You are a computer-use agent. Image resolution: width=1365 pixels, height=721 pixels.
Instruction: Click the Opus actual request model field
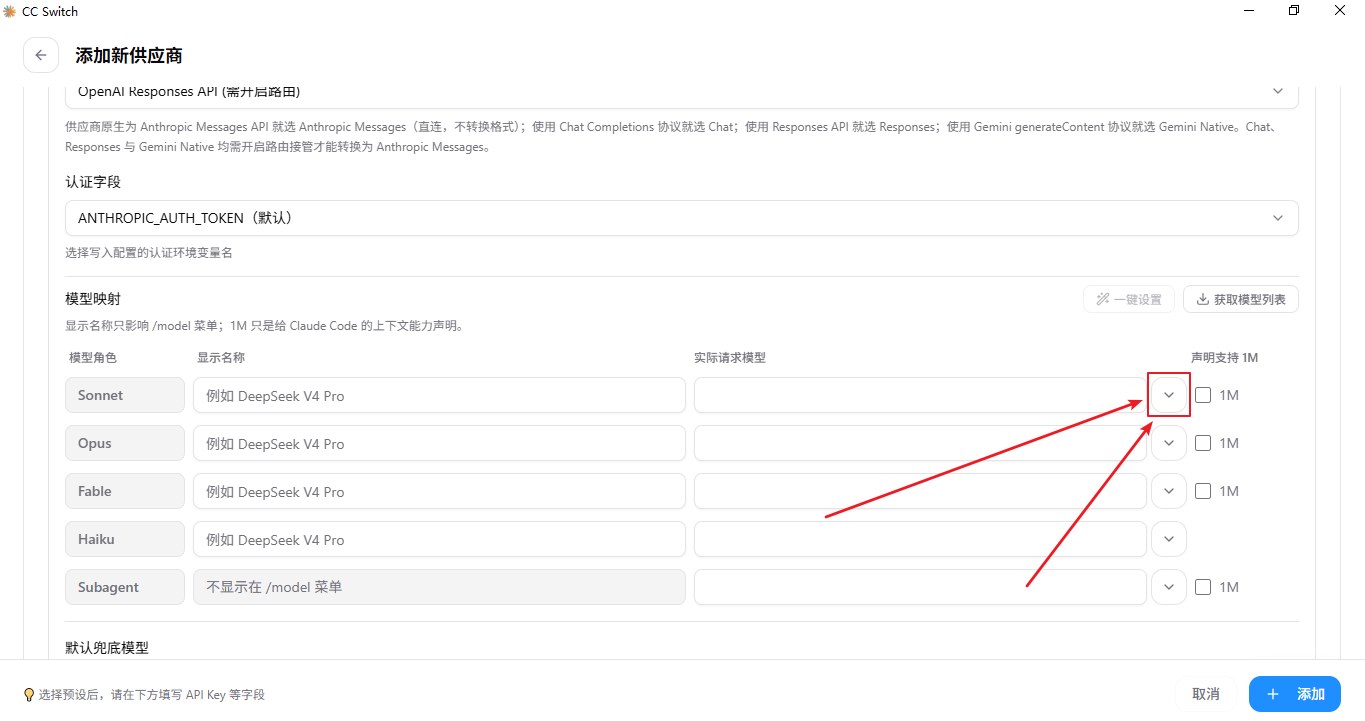click(x=920, y=443)
